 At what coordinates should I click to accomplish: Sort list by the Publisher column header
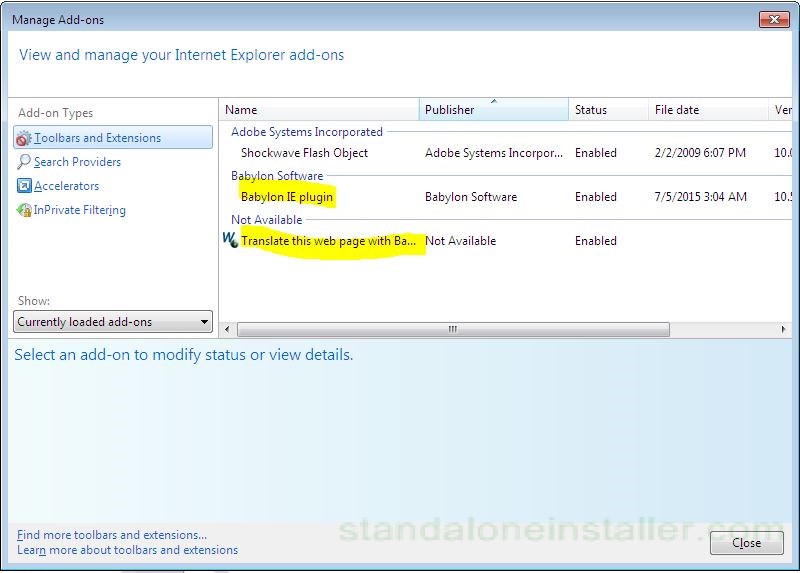(494, 110)
